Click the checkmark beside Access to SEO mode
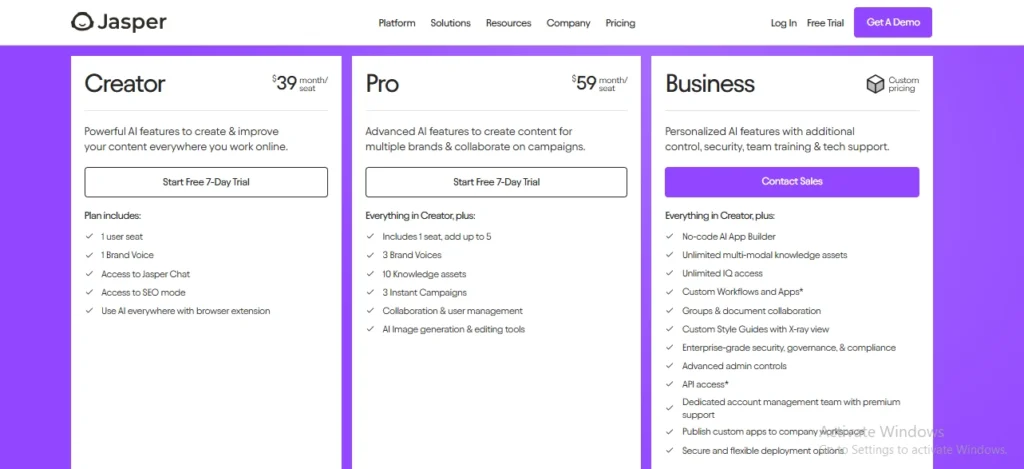The height and width of the screenshot is (469, 1024). pyautogui.click(x=89, y=292)
